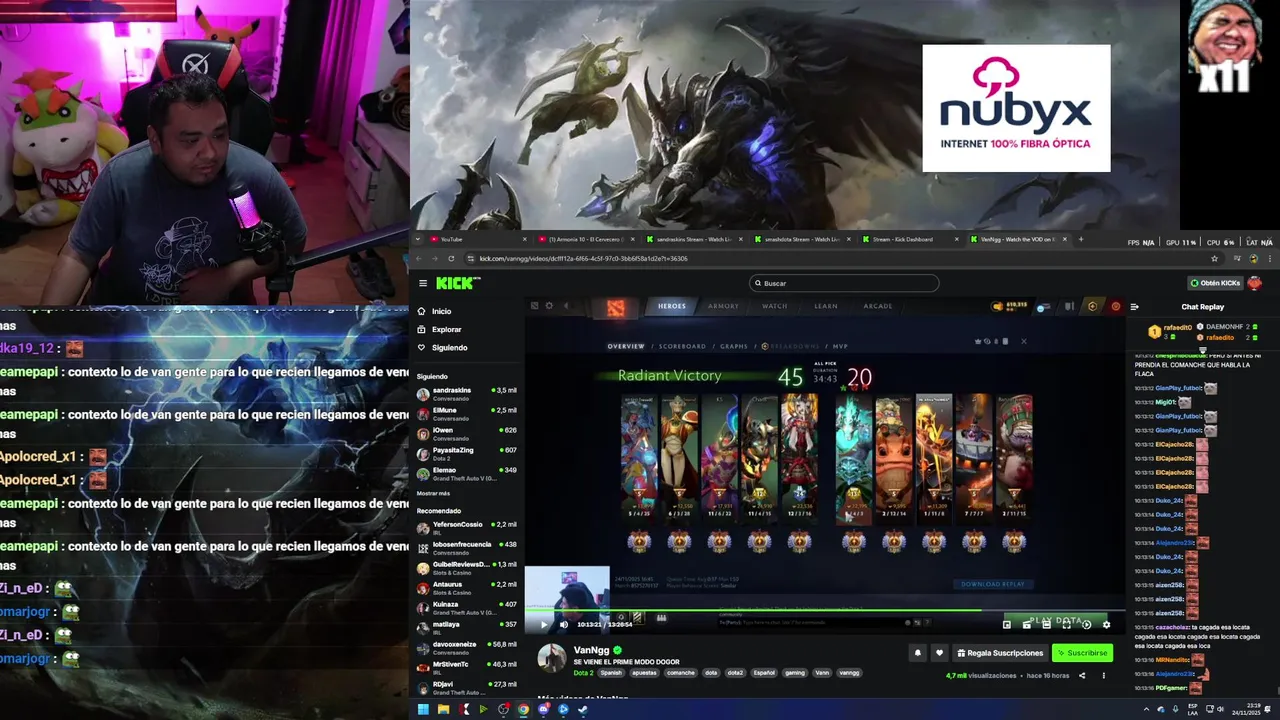Open video player settings gear
The height and width of the screenshot is (720, 1280).
[x=1106, y=624]
